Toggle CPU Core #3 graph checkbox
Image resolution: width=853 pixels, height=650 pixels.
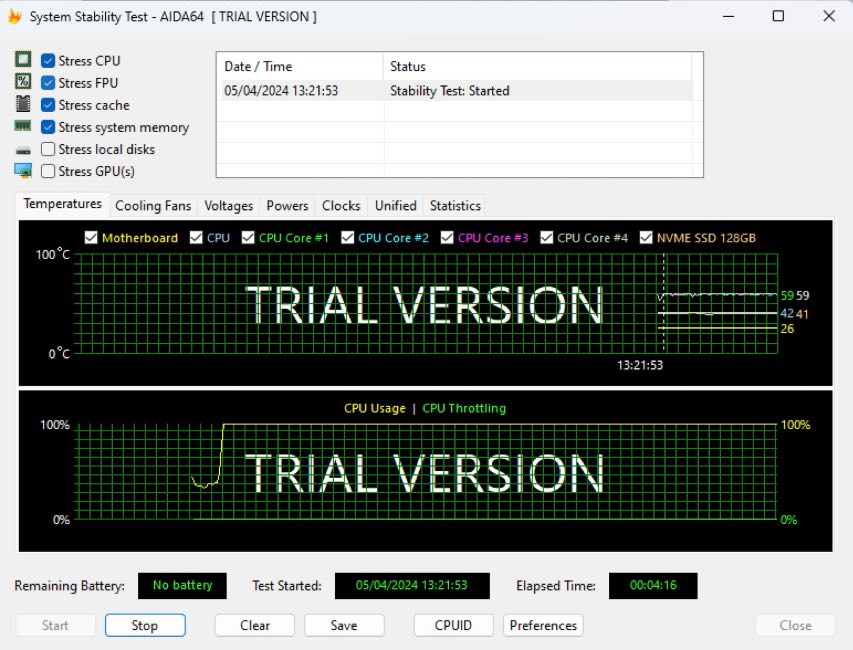tap(447, 238)
